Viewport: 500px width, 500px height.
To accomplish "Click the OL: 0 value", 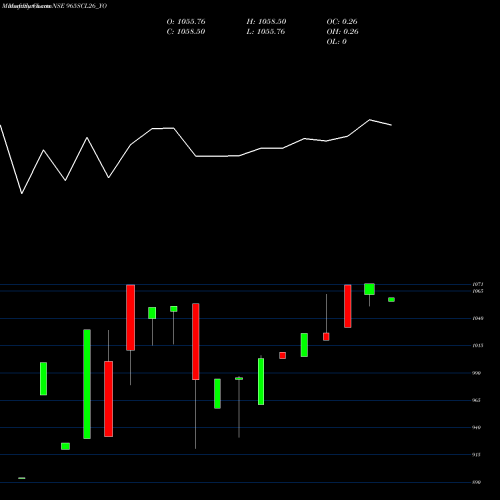I will [337, 42].
